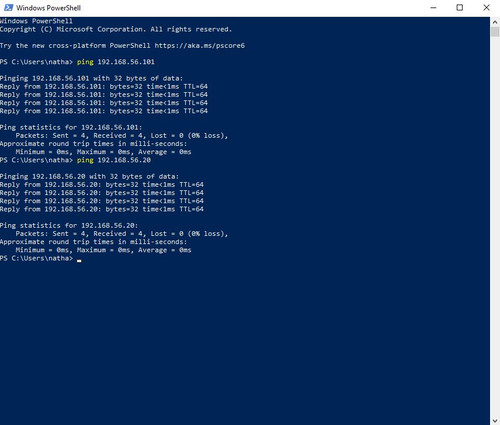The image size is (500, 425).
Task: Click the Copyright Microsoft Corporation line
Action: (116, 29)
